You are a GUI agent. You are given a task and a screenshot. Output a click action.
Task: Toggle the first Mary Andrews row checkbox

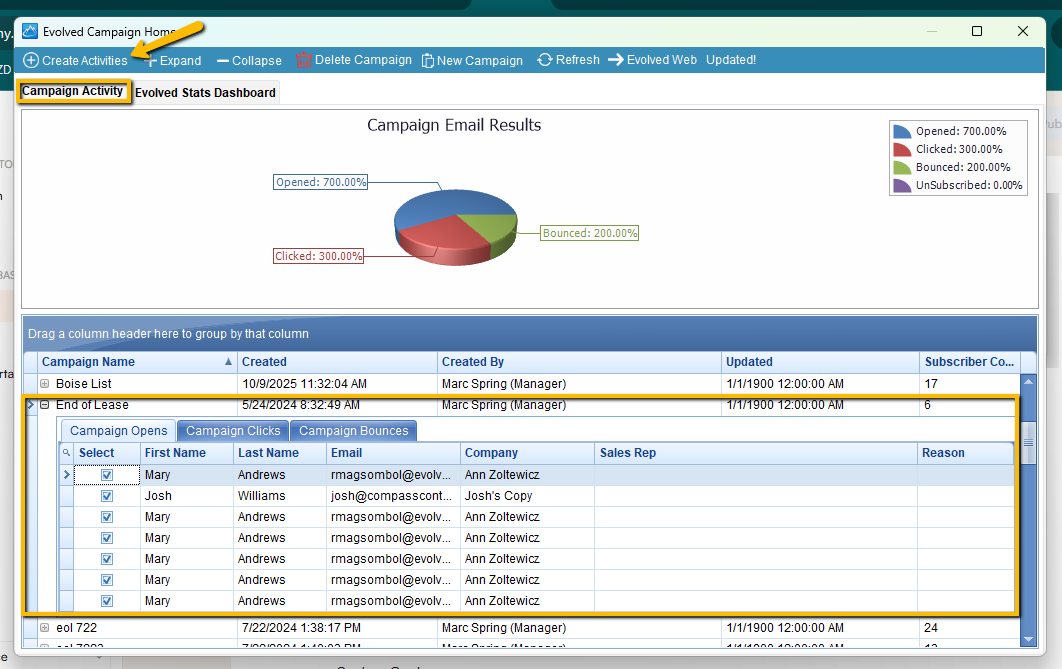(x=107, y=475)
